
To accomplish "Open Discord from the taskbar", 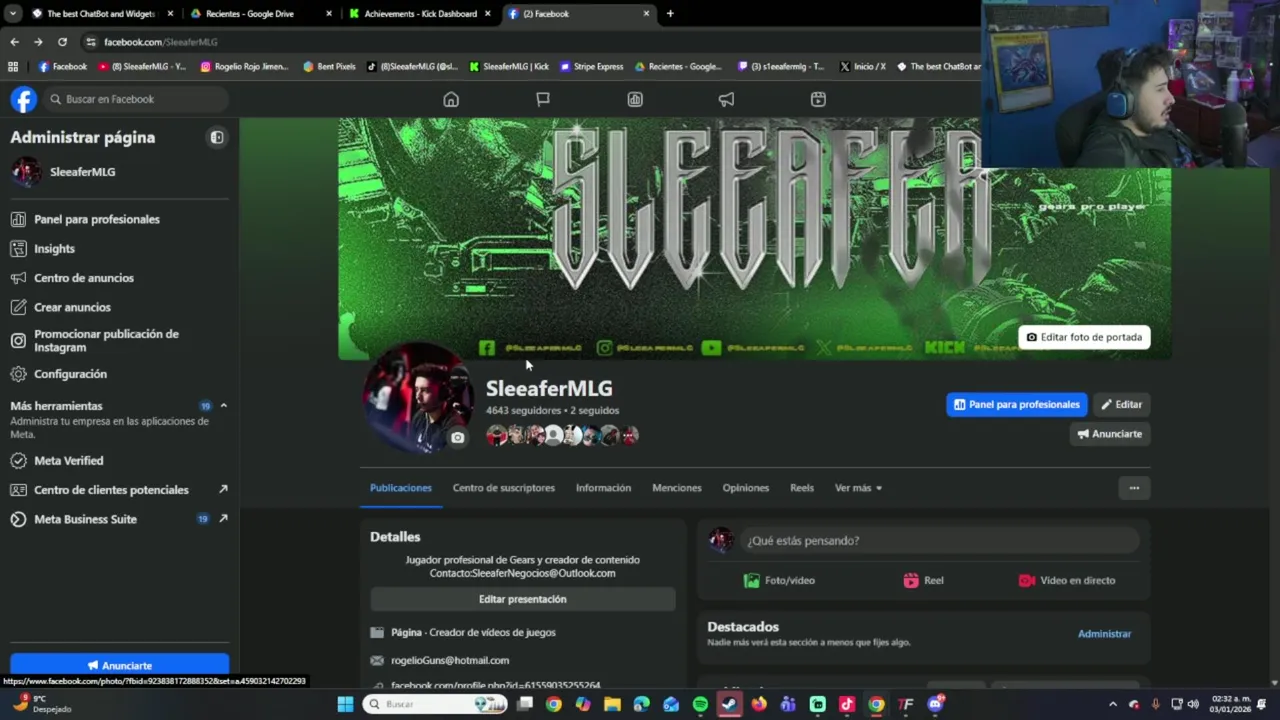I will 935,704.
